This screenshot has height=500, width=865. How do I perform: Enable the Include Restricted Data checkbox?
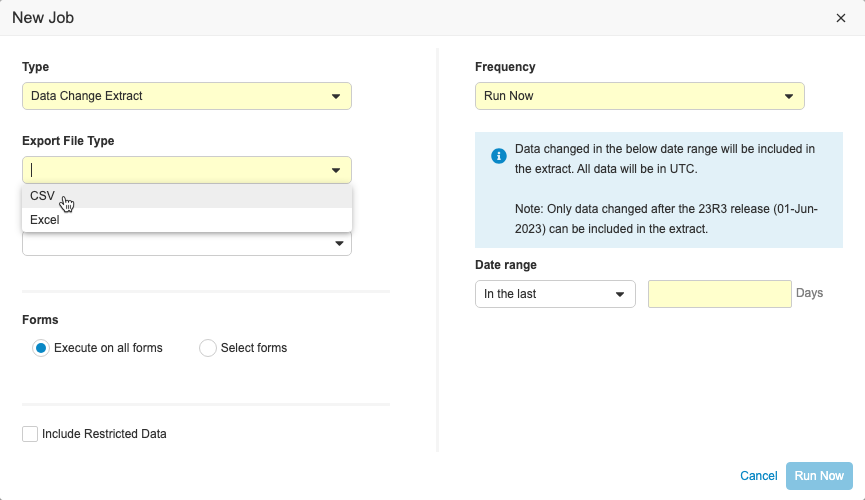point(30,434)
